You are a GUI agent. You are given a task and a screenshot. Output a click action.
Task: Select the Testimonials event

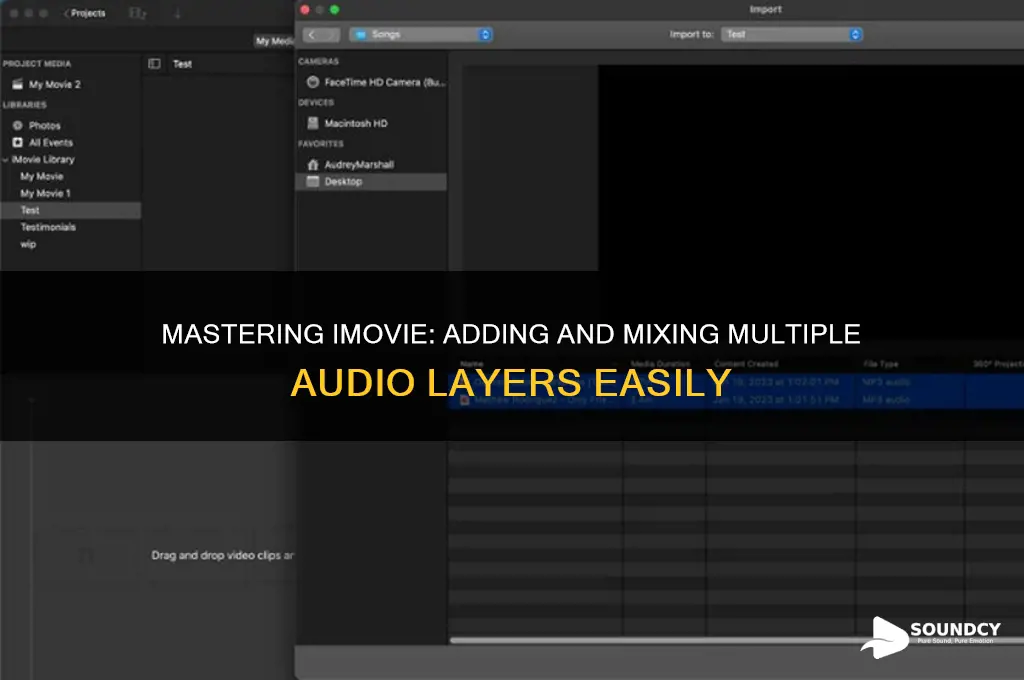48,227
